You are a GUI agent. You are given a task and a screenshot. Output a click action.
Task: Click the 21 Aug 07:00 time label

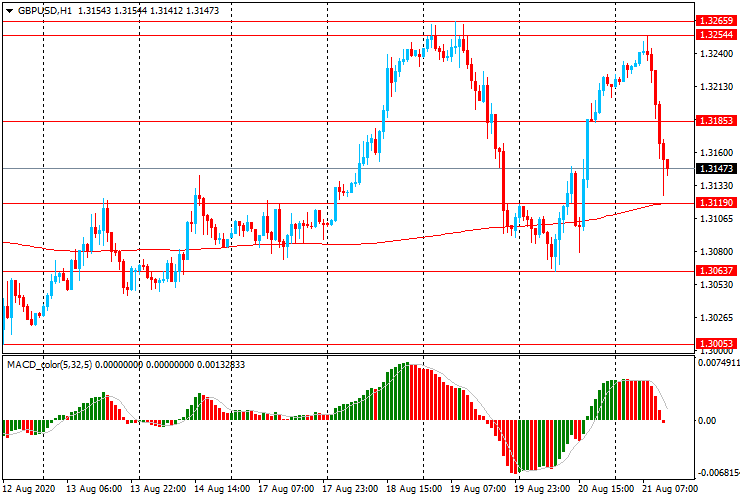[669, 489]
